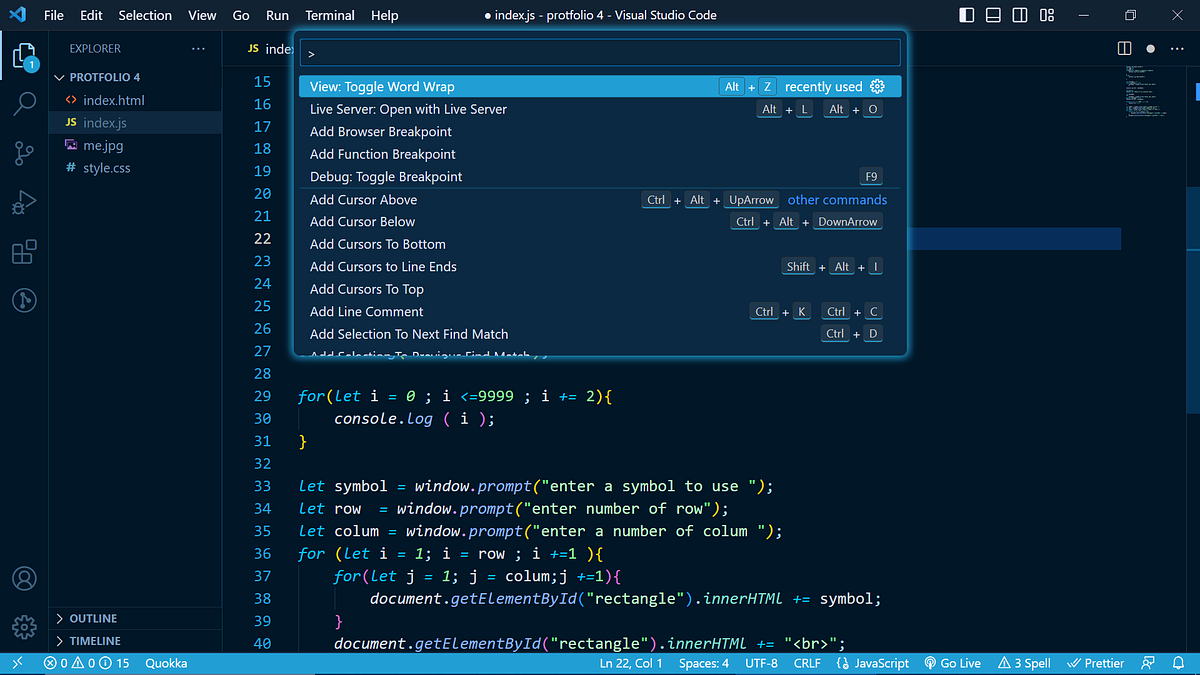Click inside the command palette input field
The width and height of the screenshot is (1200, 675).
point(600,52)
